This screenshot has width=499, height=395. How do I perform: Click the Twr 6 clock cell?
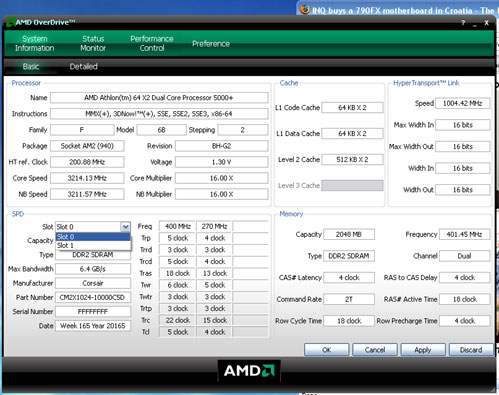[178, 285]
